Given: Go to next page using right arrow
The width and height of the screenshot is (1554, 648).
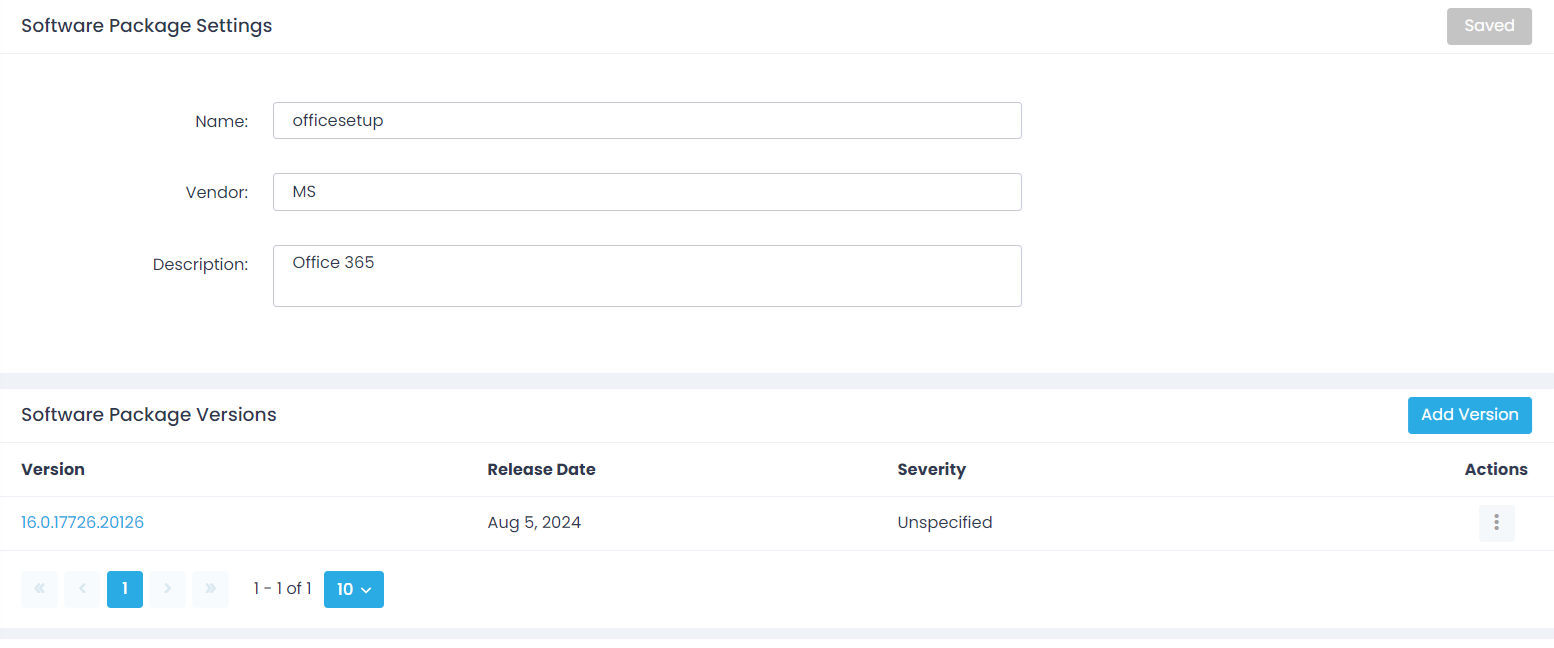Looking at the screenshot, I should pyautogui.click(x=167, y=589).
